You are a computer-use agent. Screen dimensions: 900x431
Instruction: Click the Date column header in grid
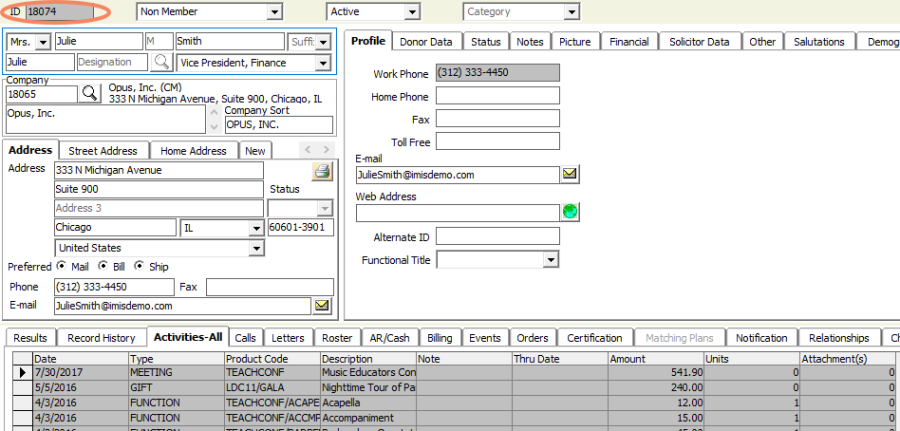point(80,358)
